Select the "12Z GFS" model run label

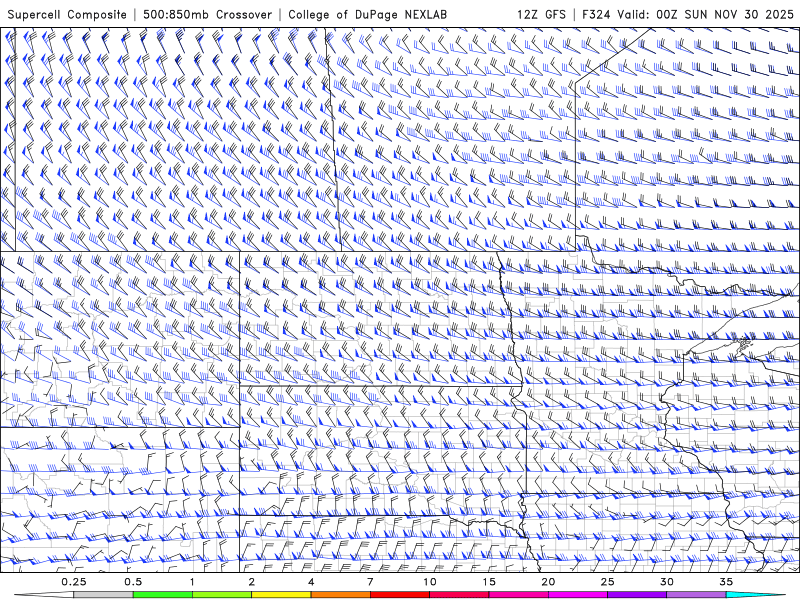click(x=541, y=15)
